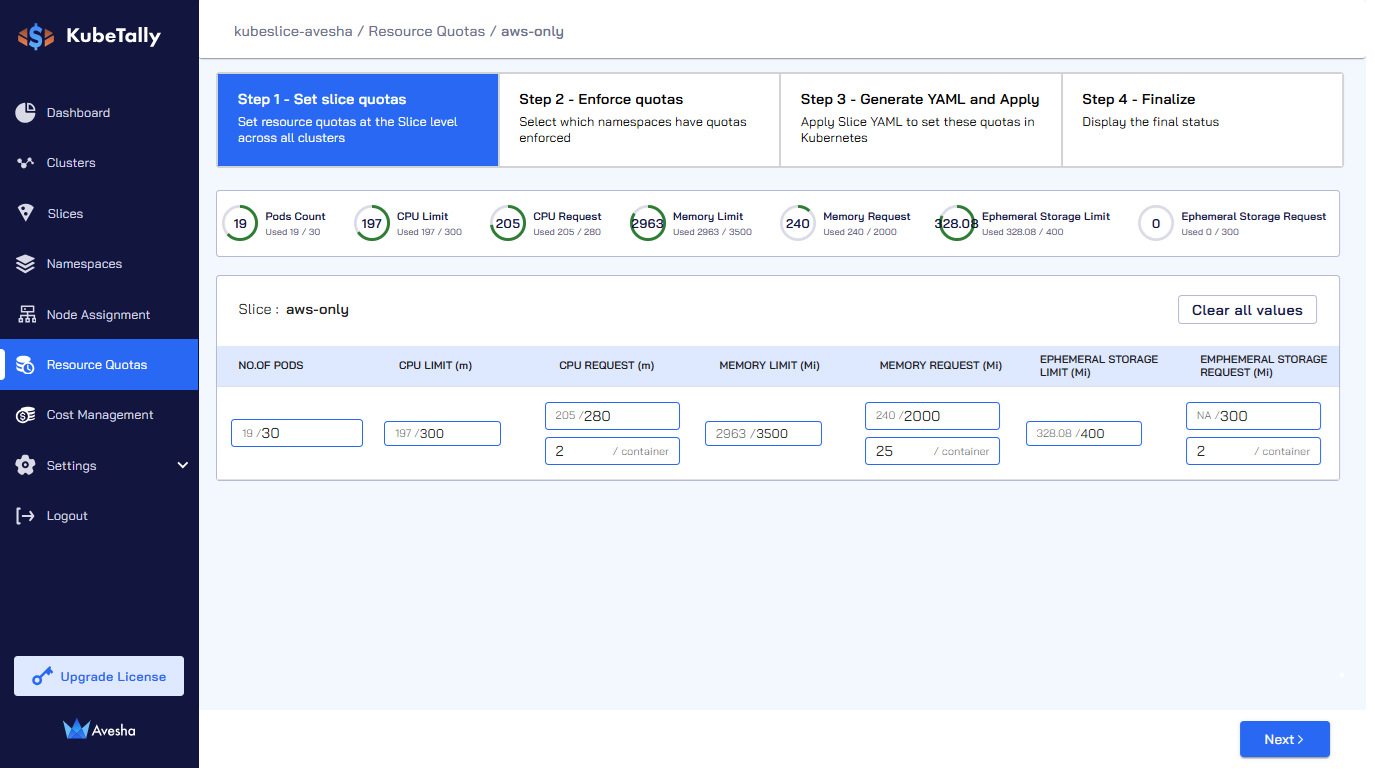Viewport: 1375px width, 782px height.
Task: Click Memory Request per container field showing 25
Action: click(932, 451)
